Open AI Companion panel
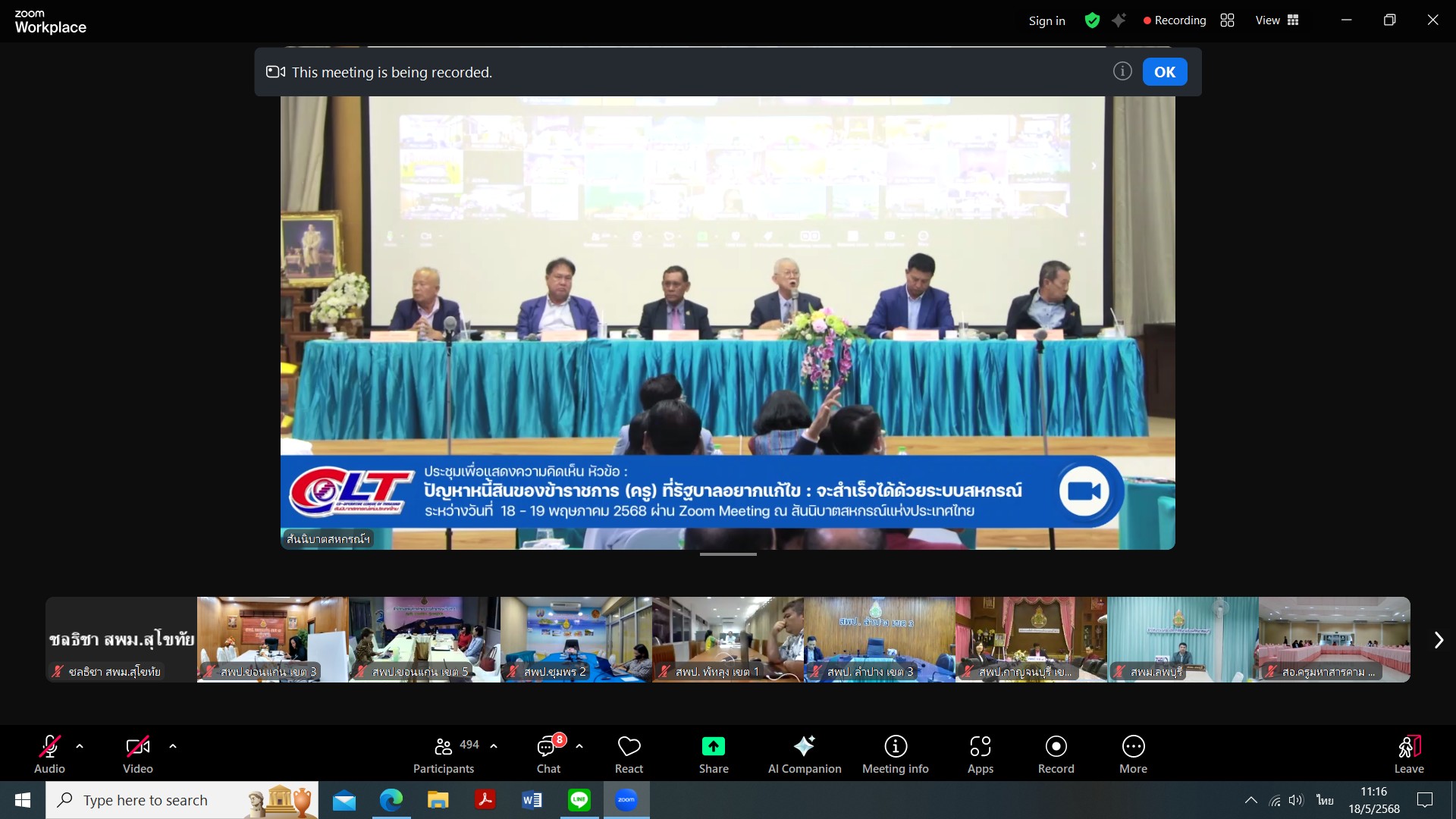This screenshot has width=1456, height=819. 804,755
